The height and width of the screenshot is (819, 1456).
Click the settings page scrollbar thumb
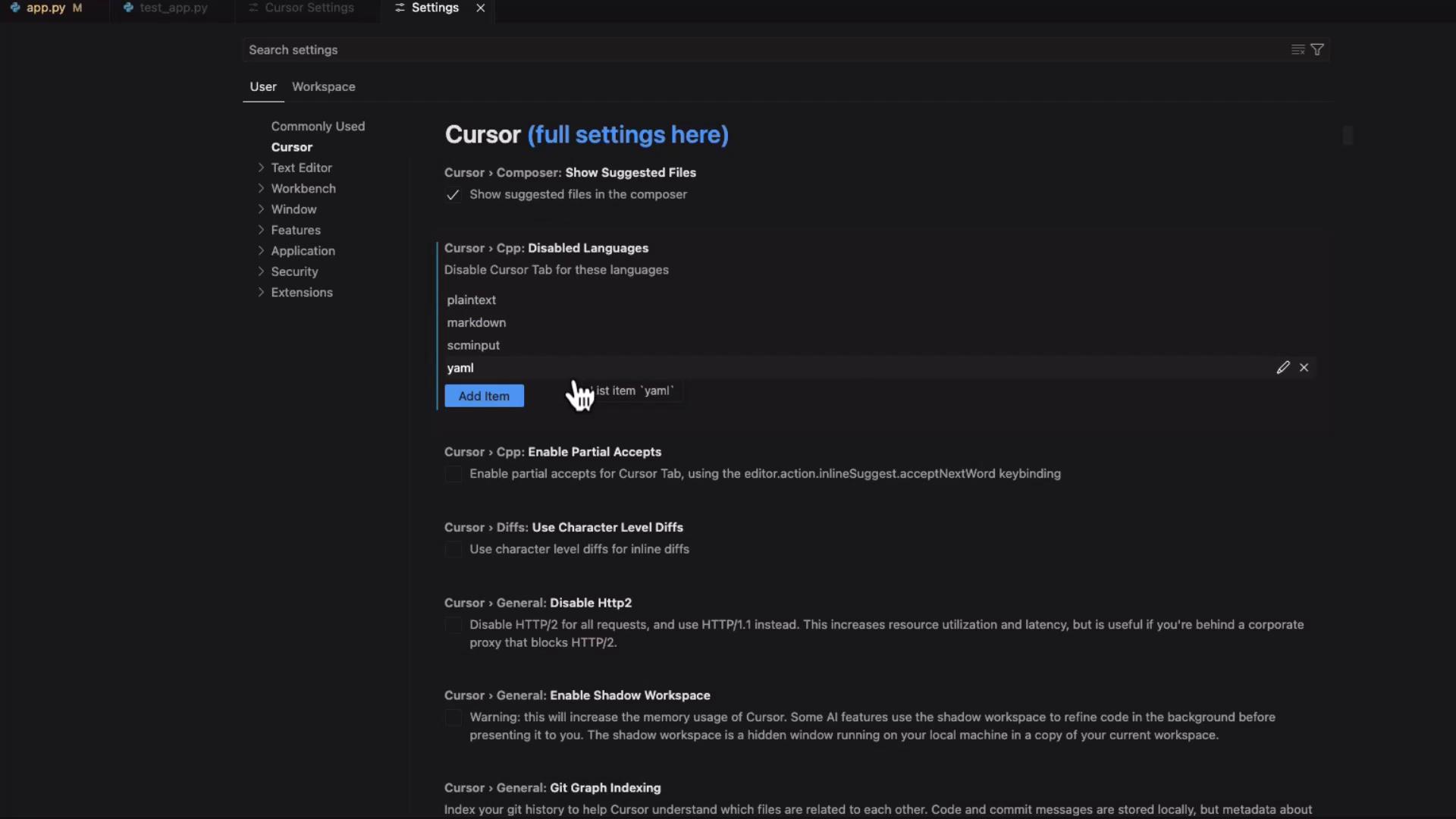point(1348,136)
